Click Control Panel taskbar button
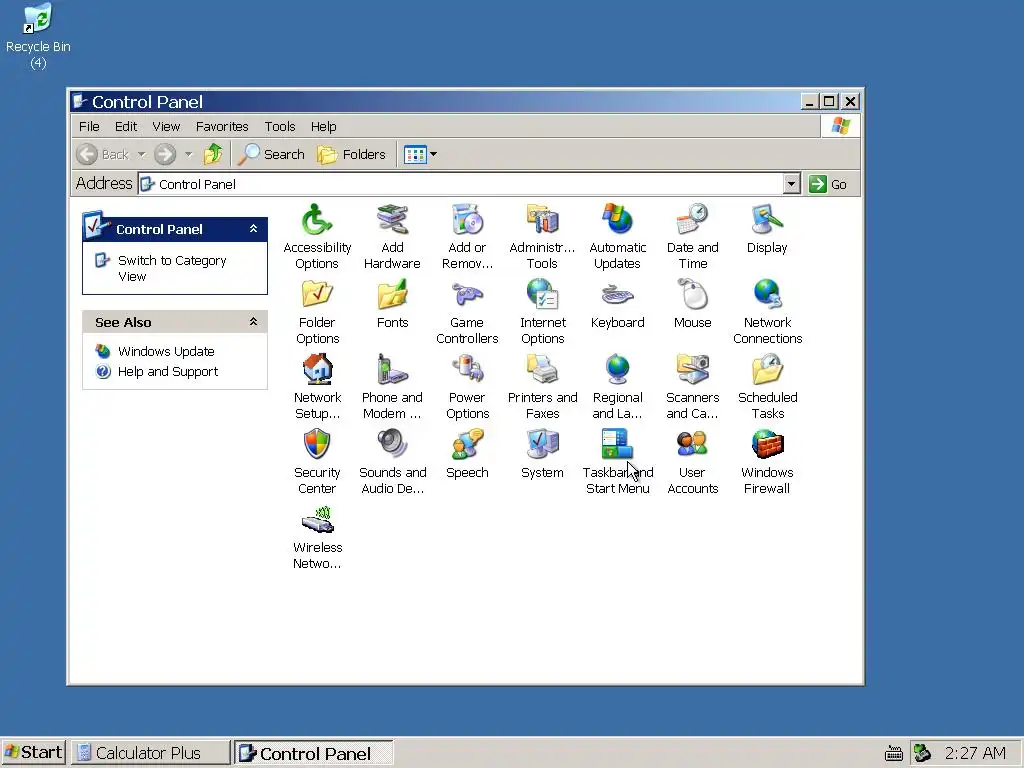The height and width of the screenshot is (768, 1024). pos(313,753)
